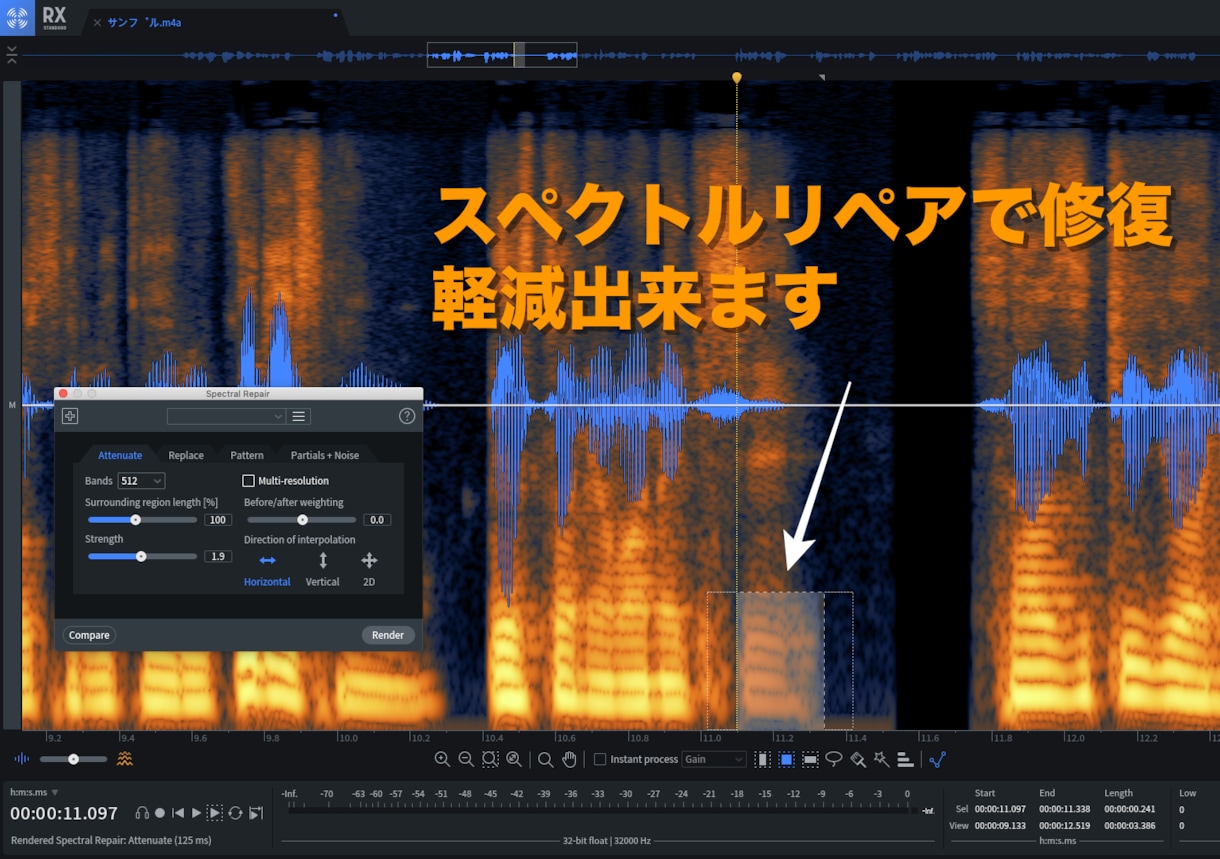Adjust the Strength slider
This screenshot has height=859, width=1220.
142,556
